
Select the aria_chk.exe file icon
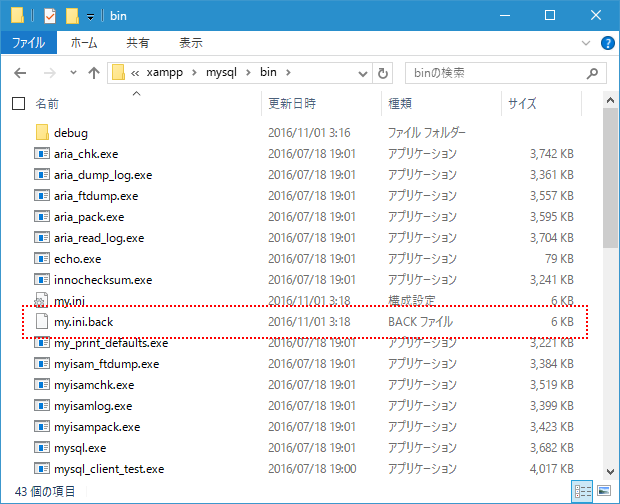coord(42,153)
